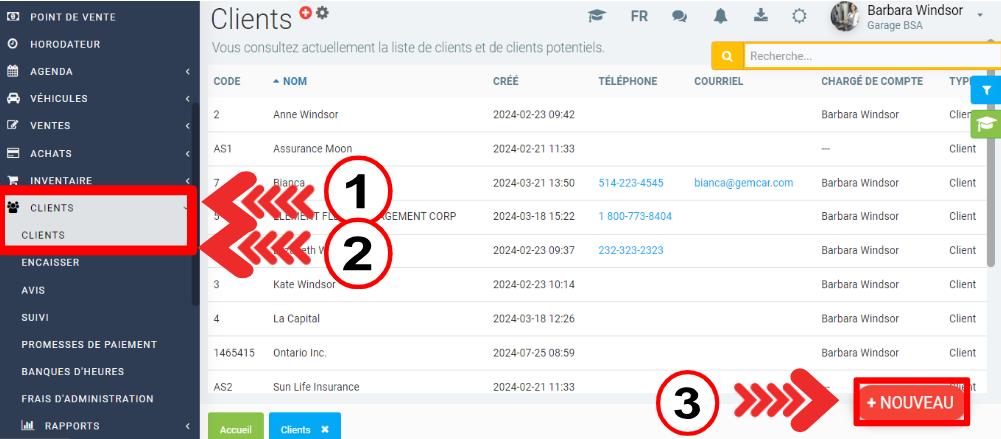Switch to the Accueil tab
Screen dimensions: 1001x439
click(x=235, y=429)
